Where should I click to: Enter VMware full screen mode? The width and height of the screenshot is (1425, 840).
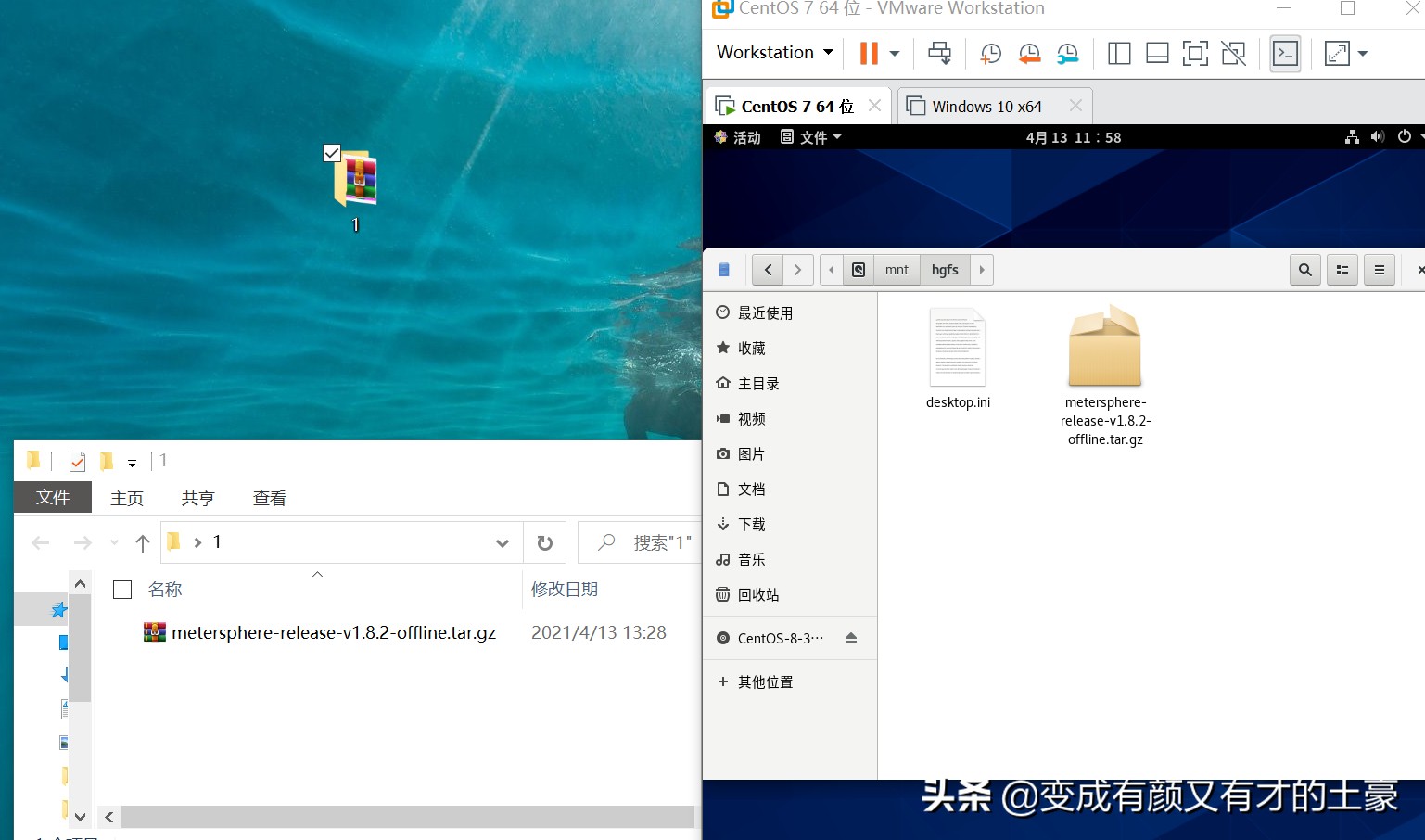pyautogui.click(x=1195, y=54)
